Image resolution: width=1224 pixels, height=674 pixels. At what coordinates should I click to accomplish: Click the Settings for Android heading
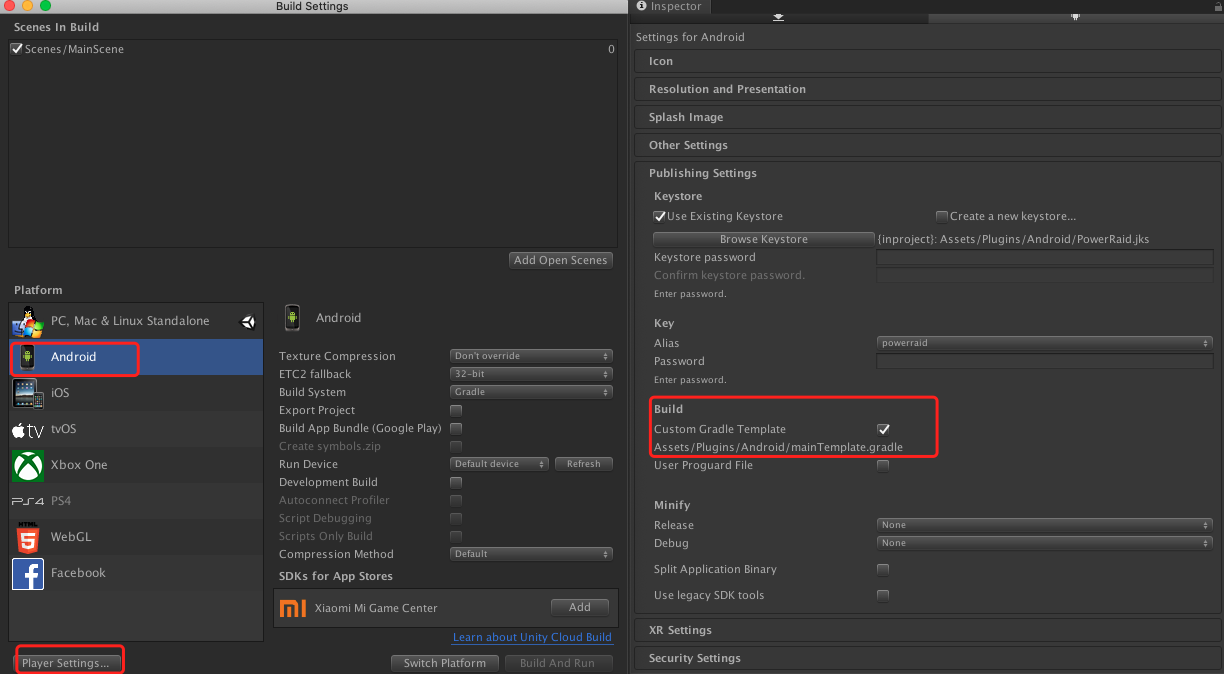pyautogui.click(x=690, y=37)
